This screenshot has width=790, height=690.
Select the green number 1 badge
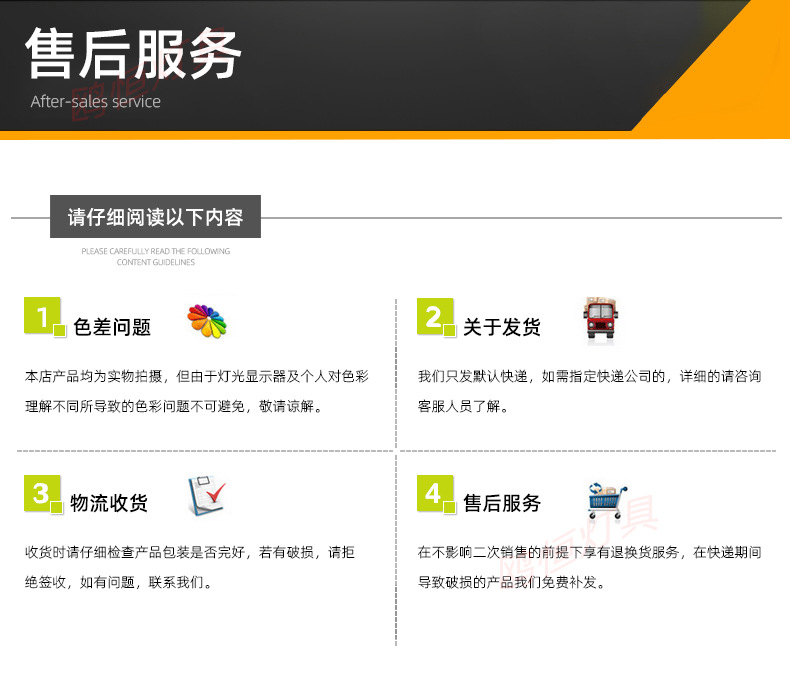(43, 317)
